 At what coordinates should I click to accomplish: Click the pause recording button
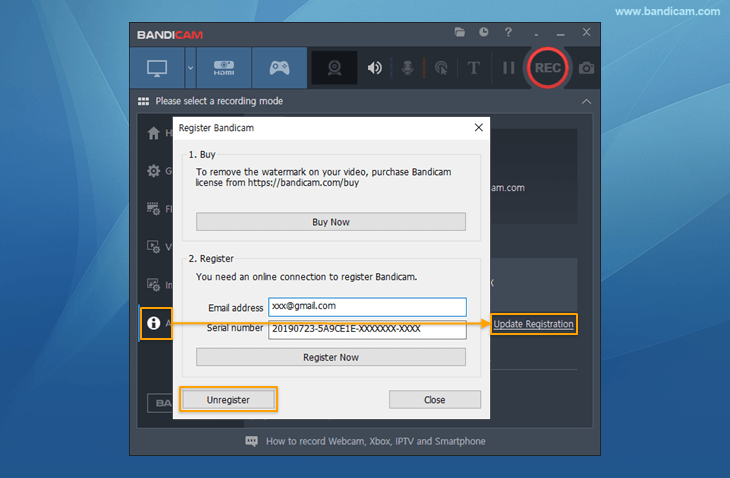tap(509, 68)
